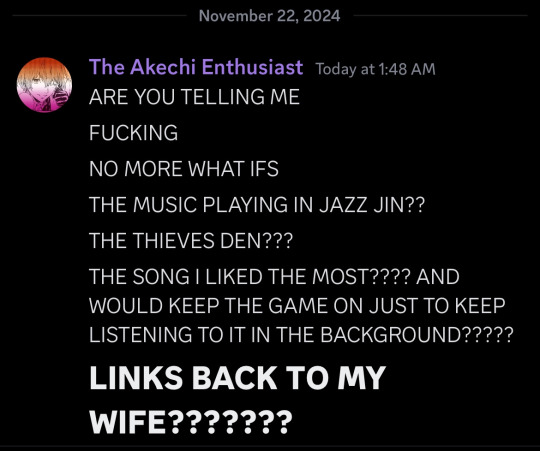Click LISTENING TO IT IN THE BACKGROUND line

coord(301,335)
